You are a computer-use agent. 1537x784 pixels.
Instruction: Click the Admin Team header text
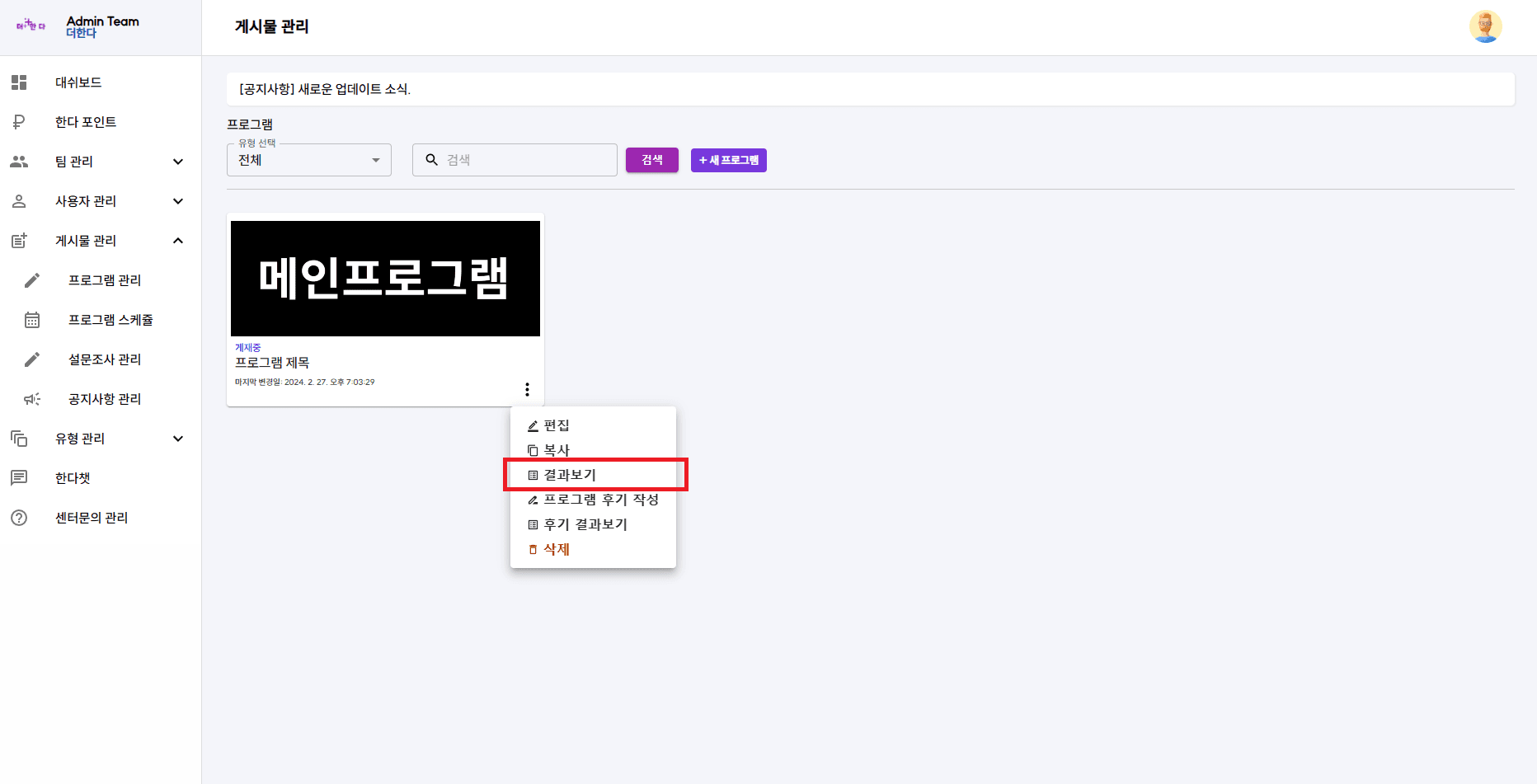(x=103, y=21)
